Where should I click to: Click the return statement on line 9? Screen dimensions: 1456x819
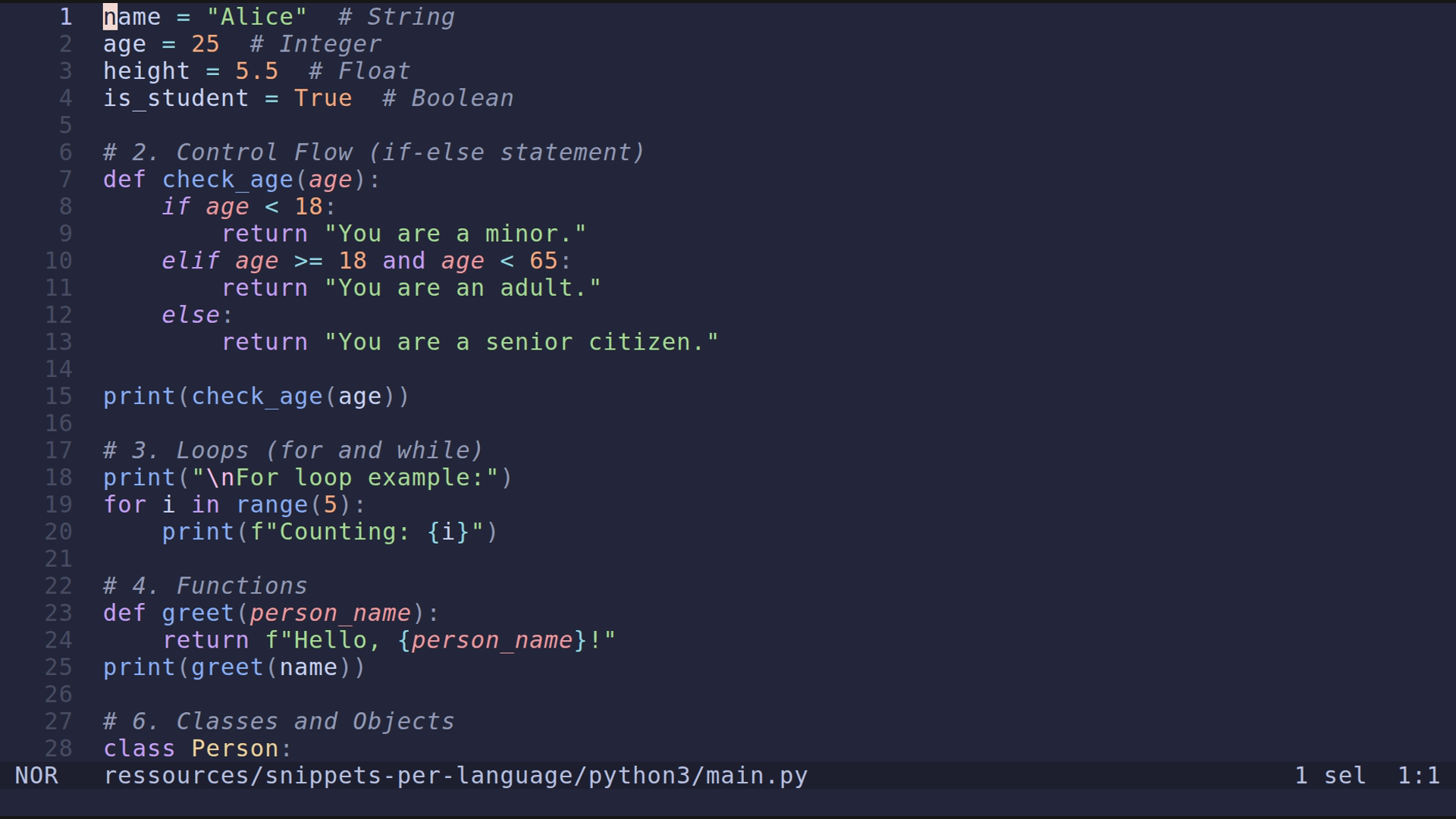265,233
